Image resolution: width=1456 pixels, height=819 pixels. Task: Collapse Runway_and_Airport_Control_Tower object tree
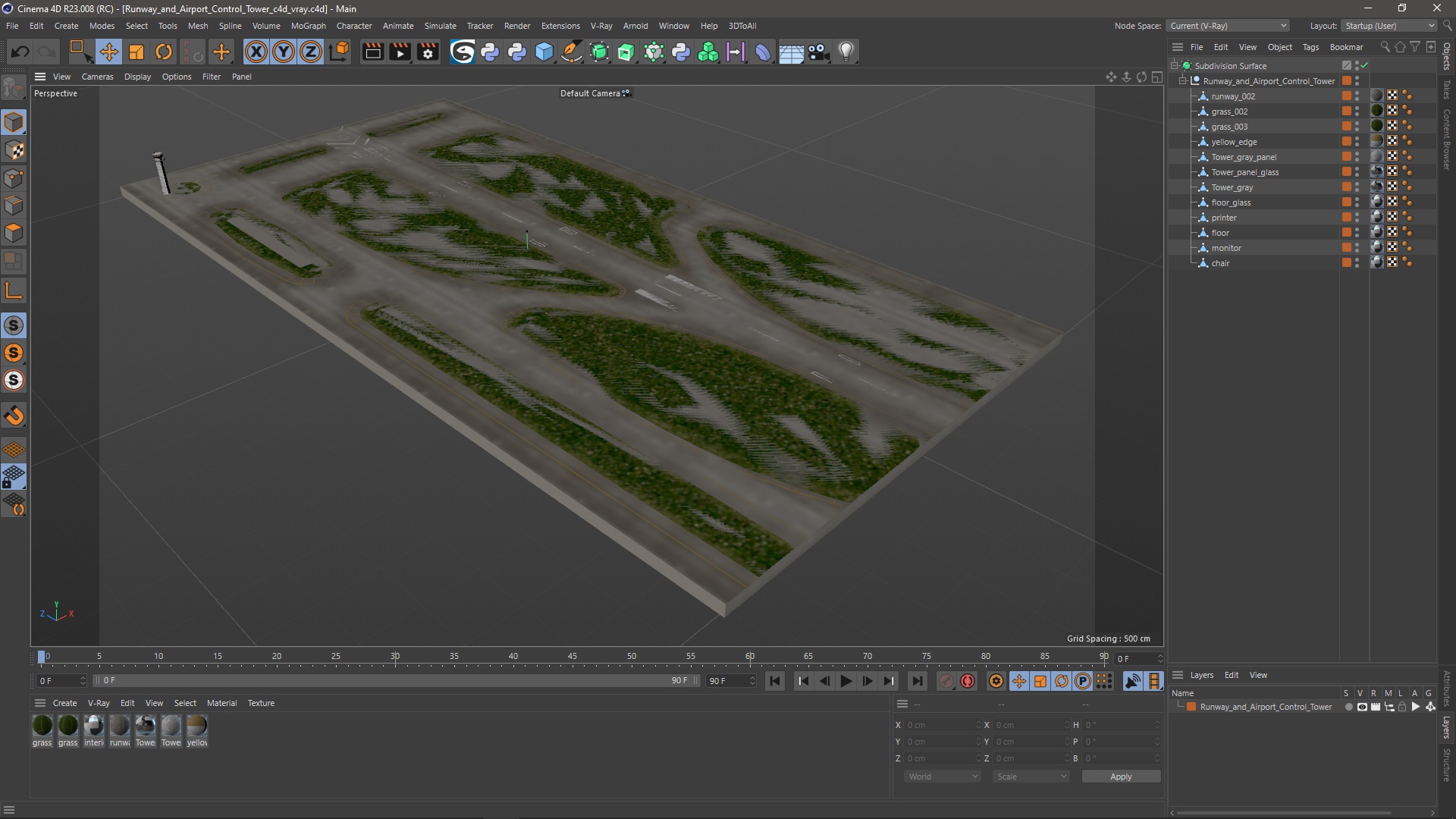1182,80
